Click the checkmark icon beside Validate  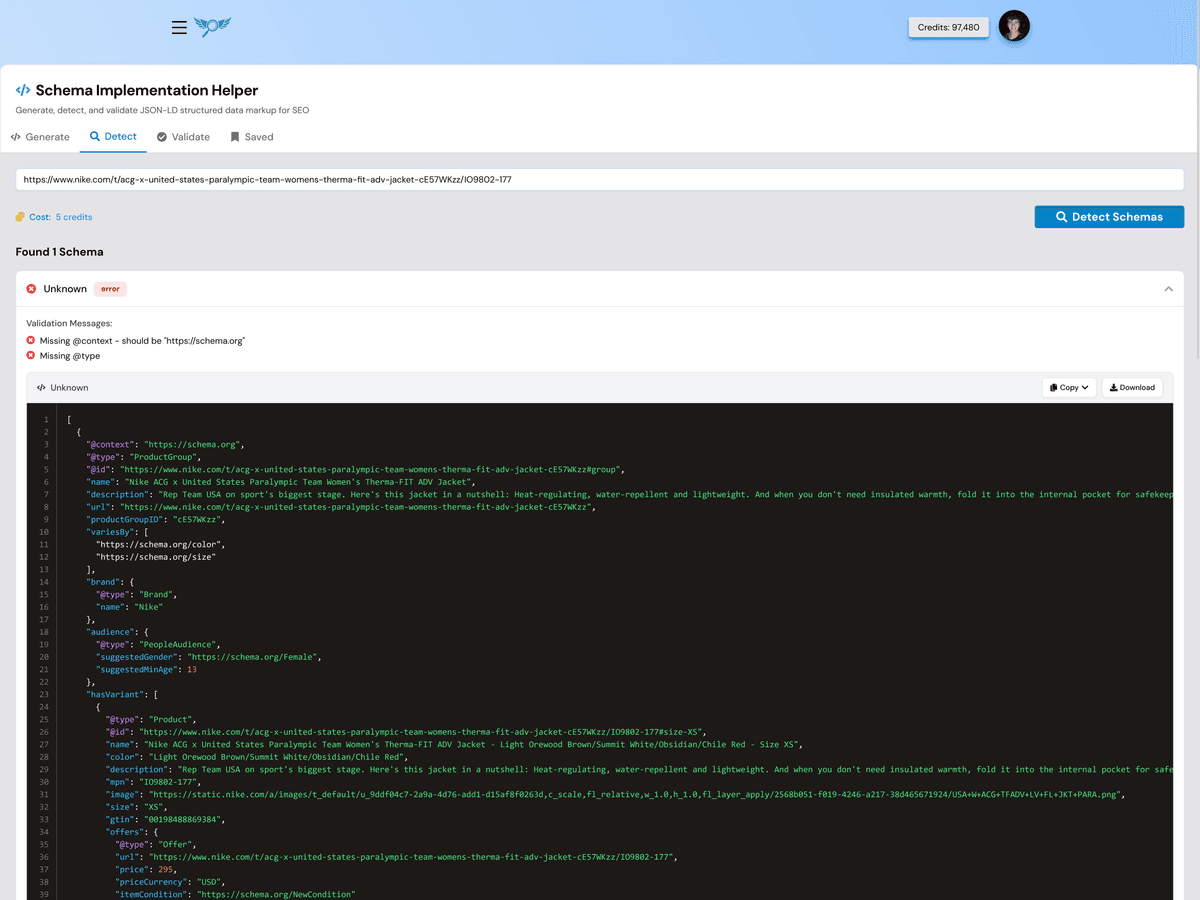[x=161, y=136]
